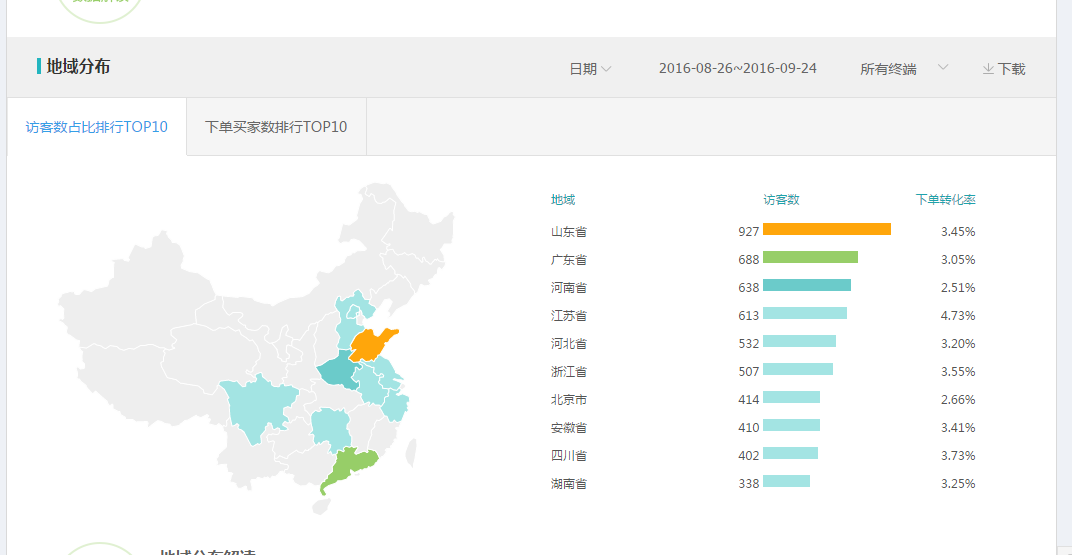Click visitor count 507

(x=749, y=372)
